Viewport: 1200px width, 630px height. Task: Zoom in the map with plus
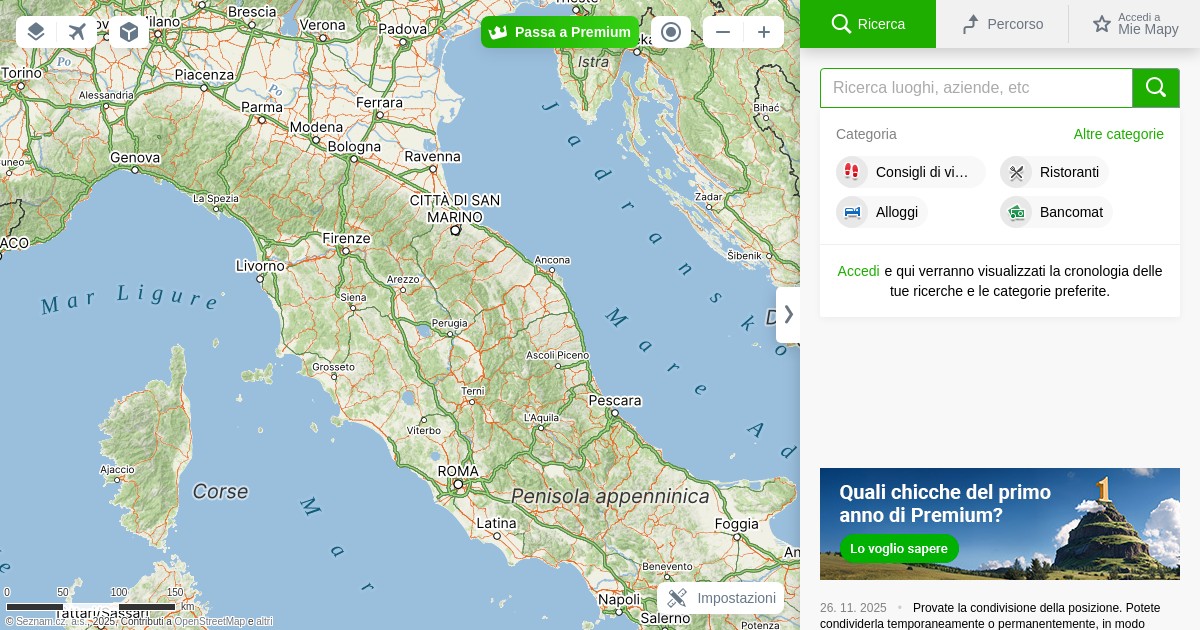(x=764, y=32)
